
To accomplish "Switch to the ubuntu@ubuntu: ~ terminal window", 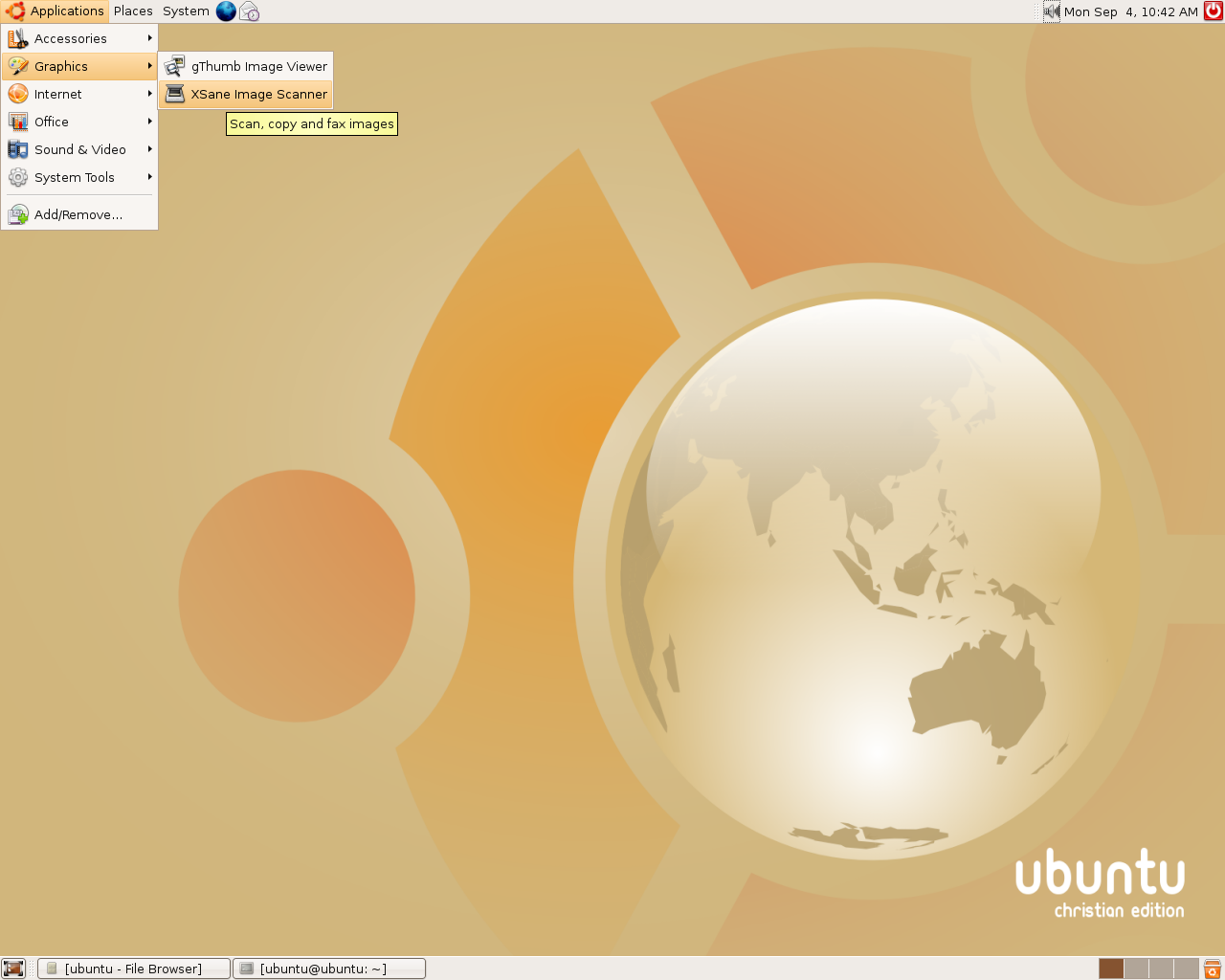I will pos(329,969).
